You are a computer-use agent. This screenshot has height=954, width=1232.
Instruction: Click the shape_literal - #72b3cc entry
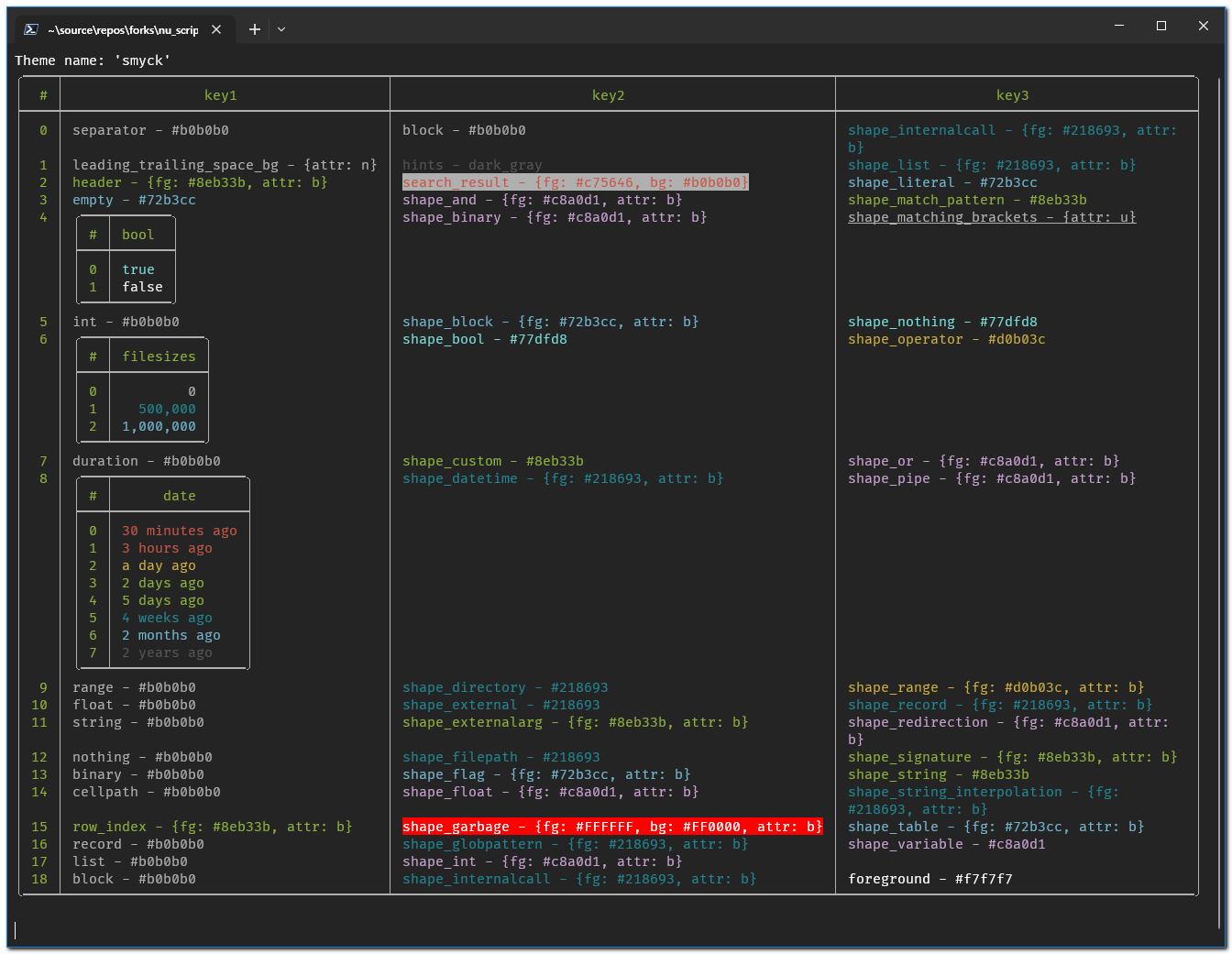(942, 182)
